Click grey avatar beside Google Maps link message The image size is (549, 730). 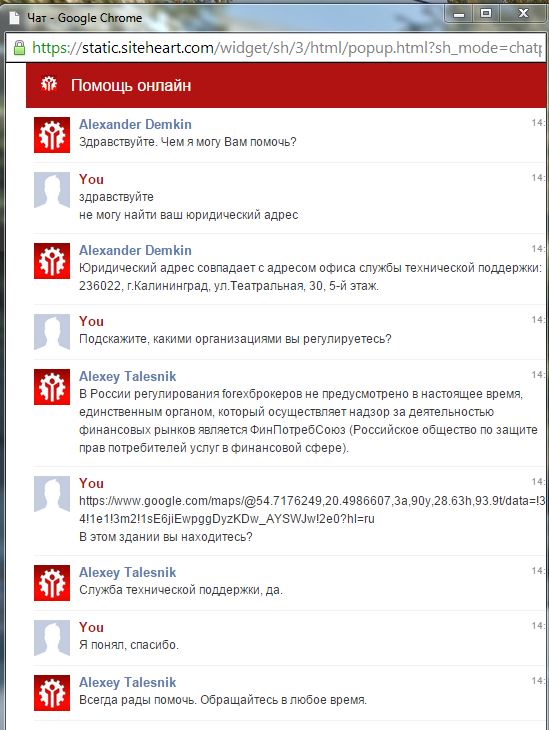click(x=52, y=494)
